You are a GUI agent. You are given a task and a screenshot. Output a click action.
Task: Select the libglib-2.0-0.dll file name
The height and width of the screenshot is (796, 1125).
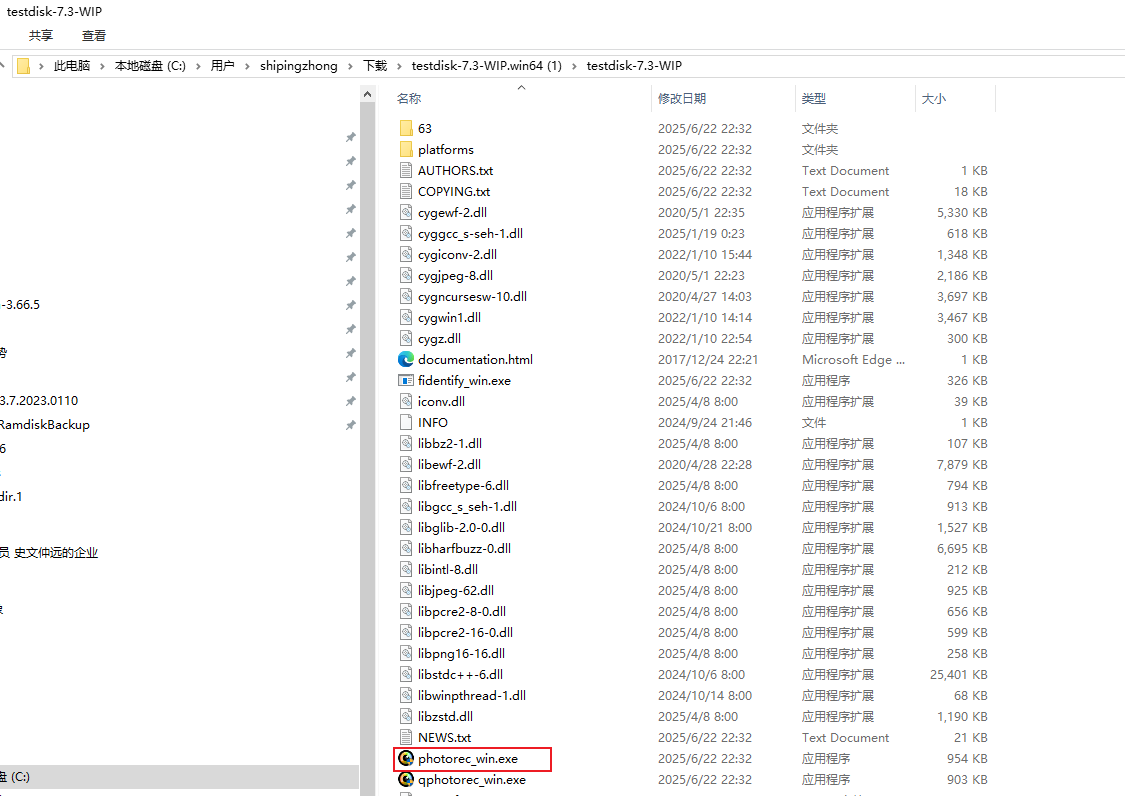tap(461, 528)
